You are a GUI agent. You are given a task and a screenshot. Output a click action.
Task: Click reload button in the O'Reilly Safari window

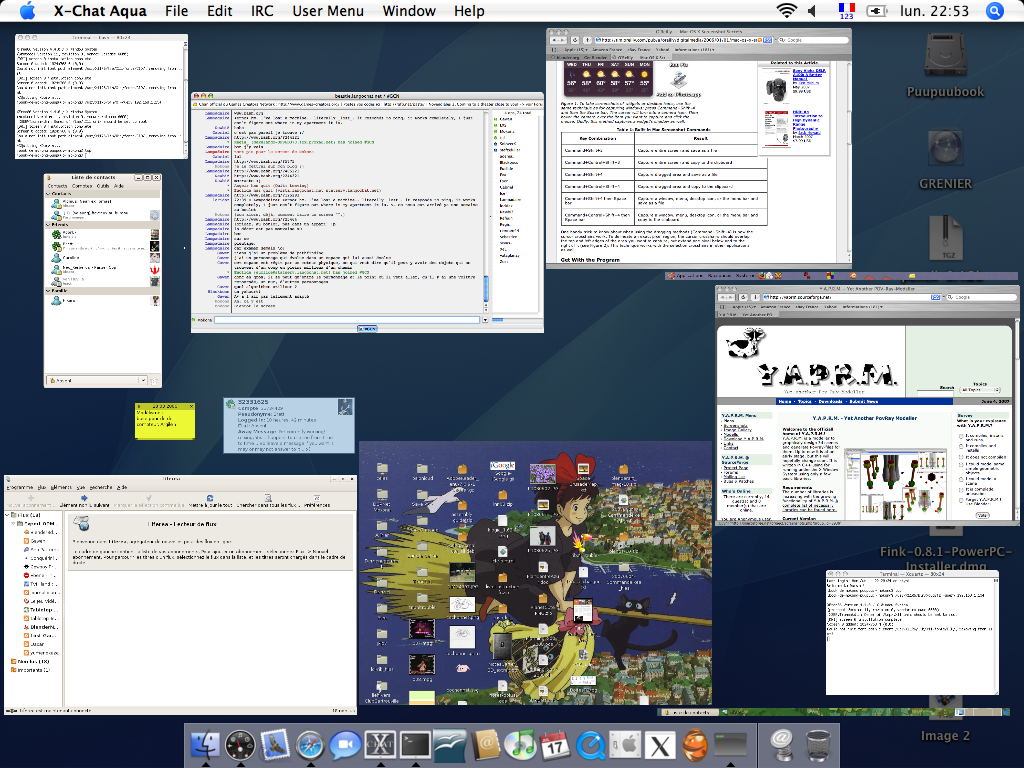click(575, 40)
